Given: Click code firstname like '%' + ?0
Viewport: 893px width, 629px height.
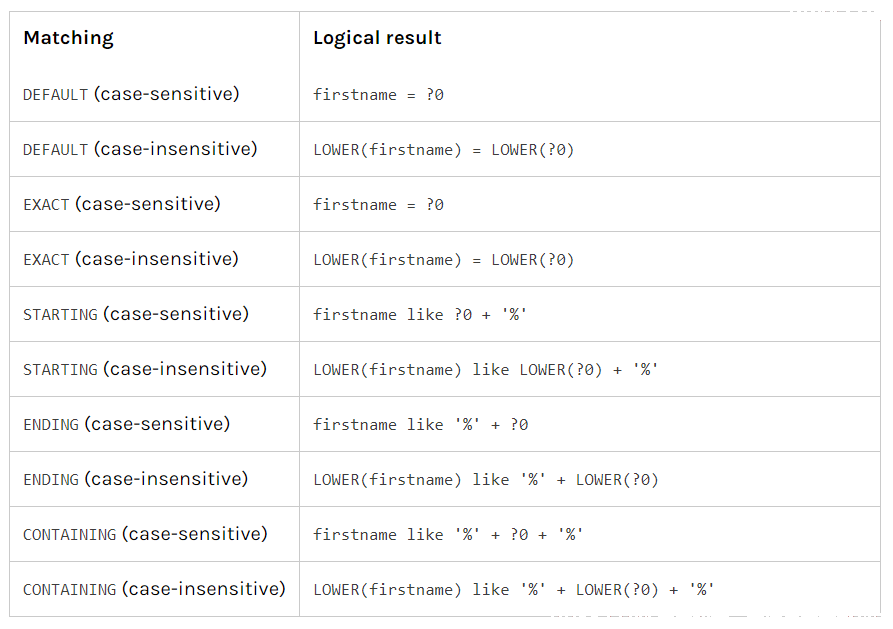Looking at the screenshot, I should coord(420,424).
